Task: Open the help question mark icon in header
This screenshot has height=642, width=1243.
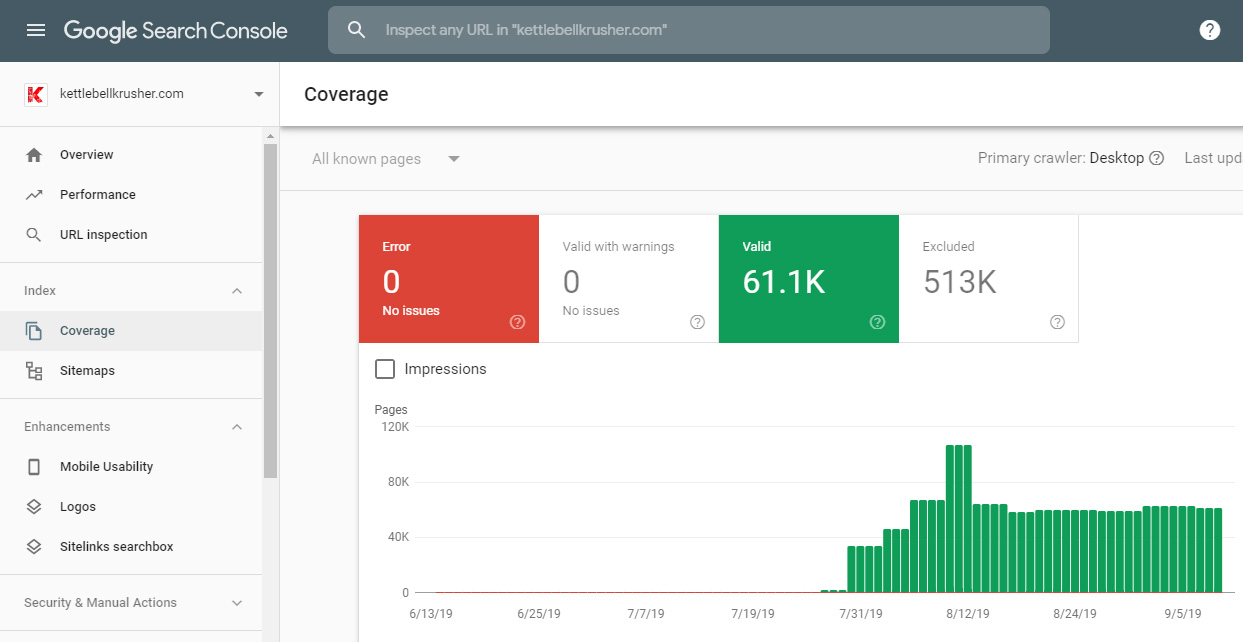Action: [1210, 30]
